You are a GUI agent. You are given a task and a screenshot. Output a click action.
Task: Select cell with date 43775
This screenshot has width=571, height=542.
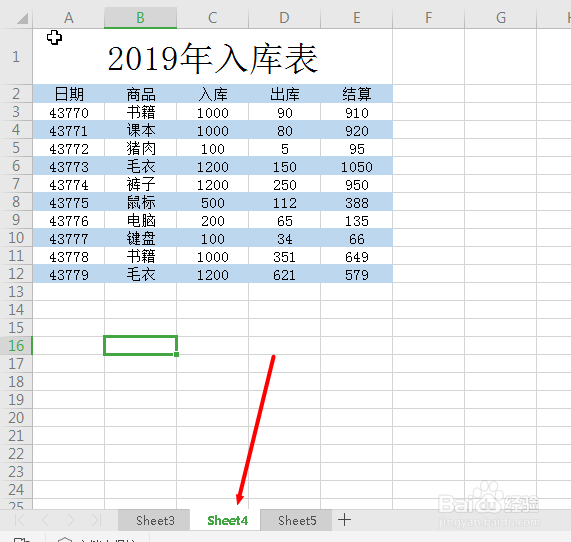pyautogui.click(x=68, y=202)
